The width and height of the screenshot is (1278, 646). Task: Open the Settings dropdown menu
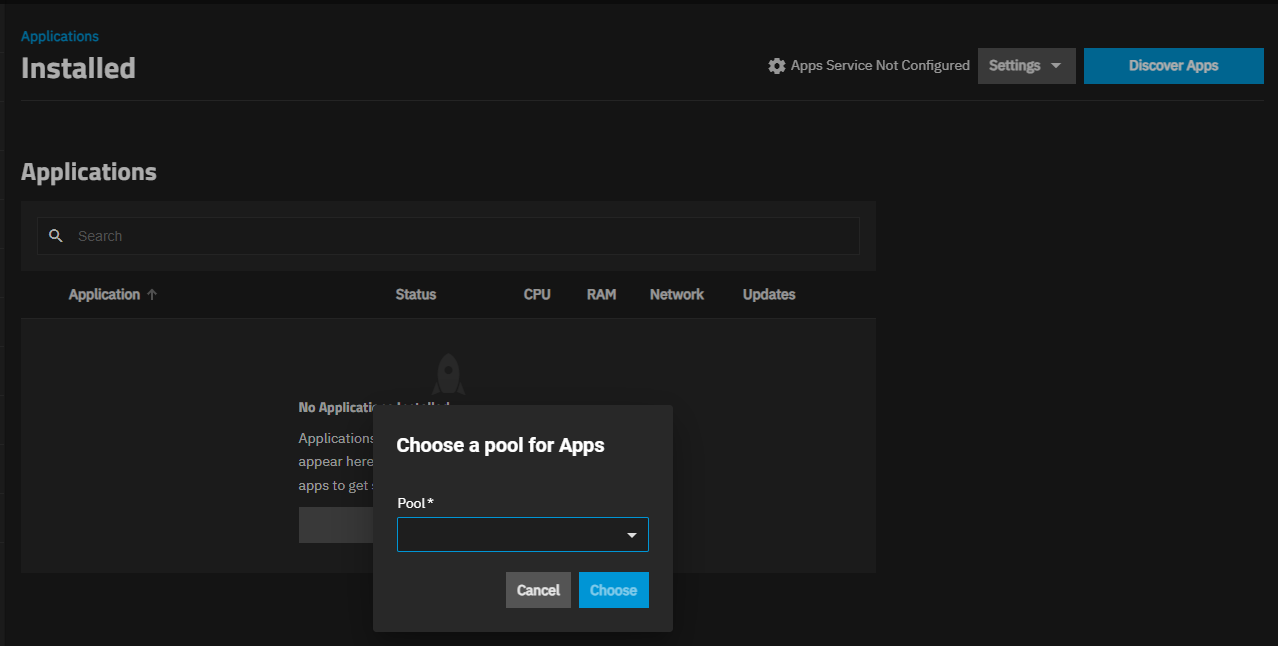pyautogui.click(x=1025, y=66)
